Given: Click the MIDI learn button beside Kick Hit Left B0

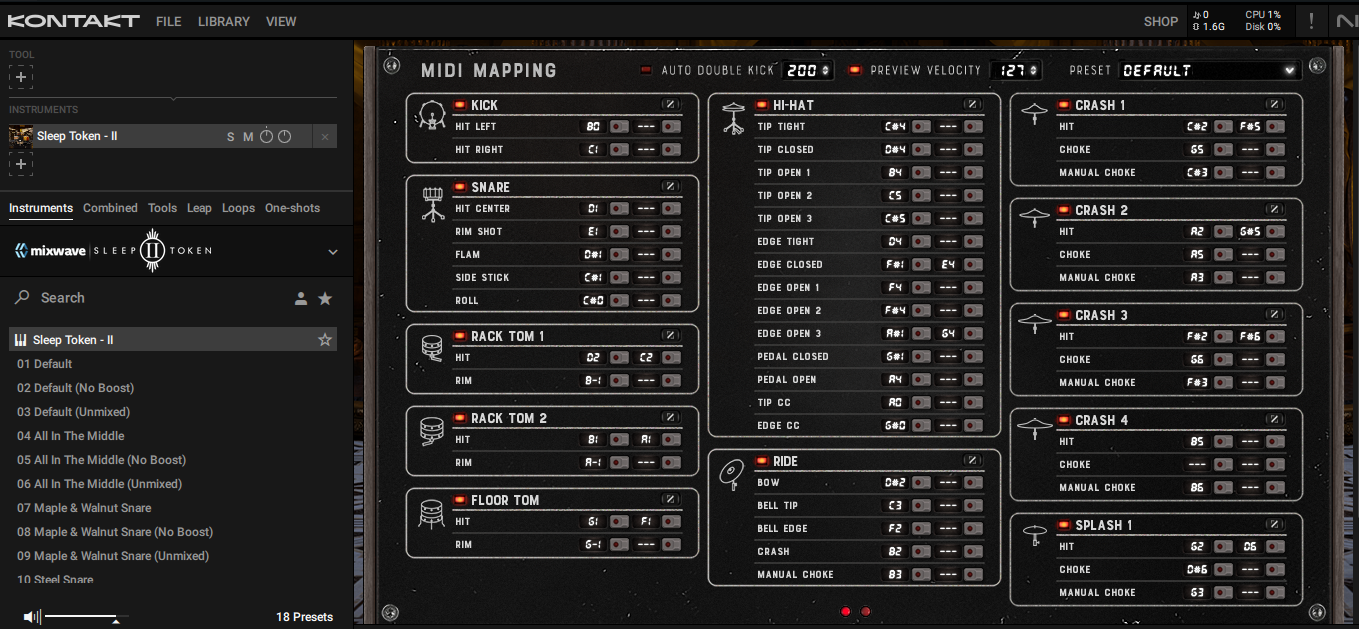Looking at the screenshot, I should pyautogui.click(x=619, y=127).
